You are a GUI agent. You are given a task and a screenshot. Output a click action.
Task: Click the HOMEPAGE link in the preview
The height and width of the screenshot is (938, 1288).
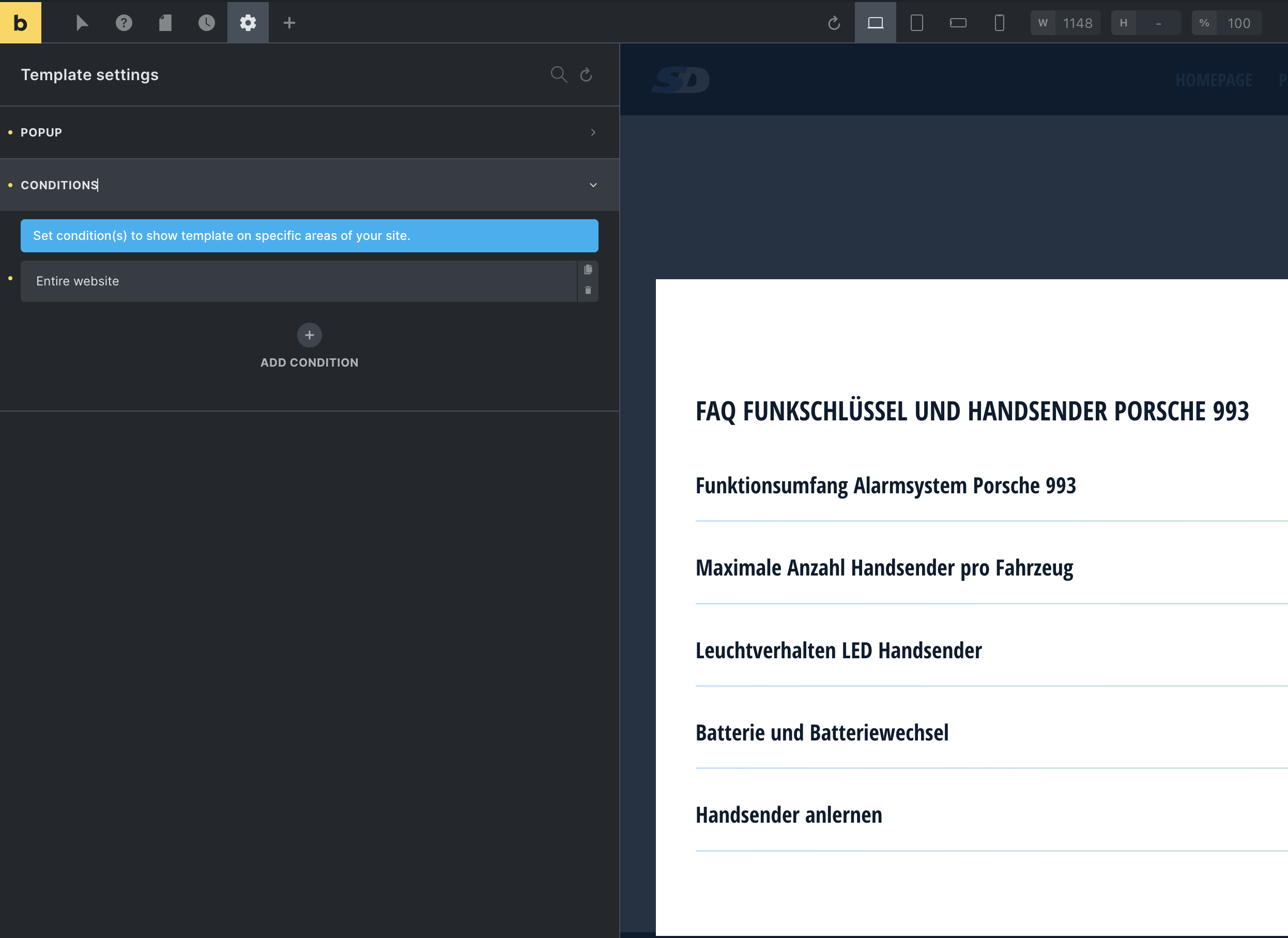[1214, 80]
